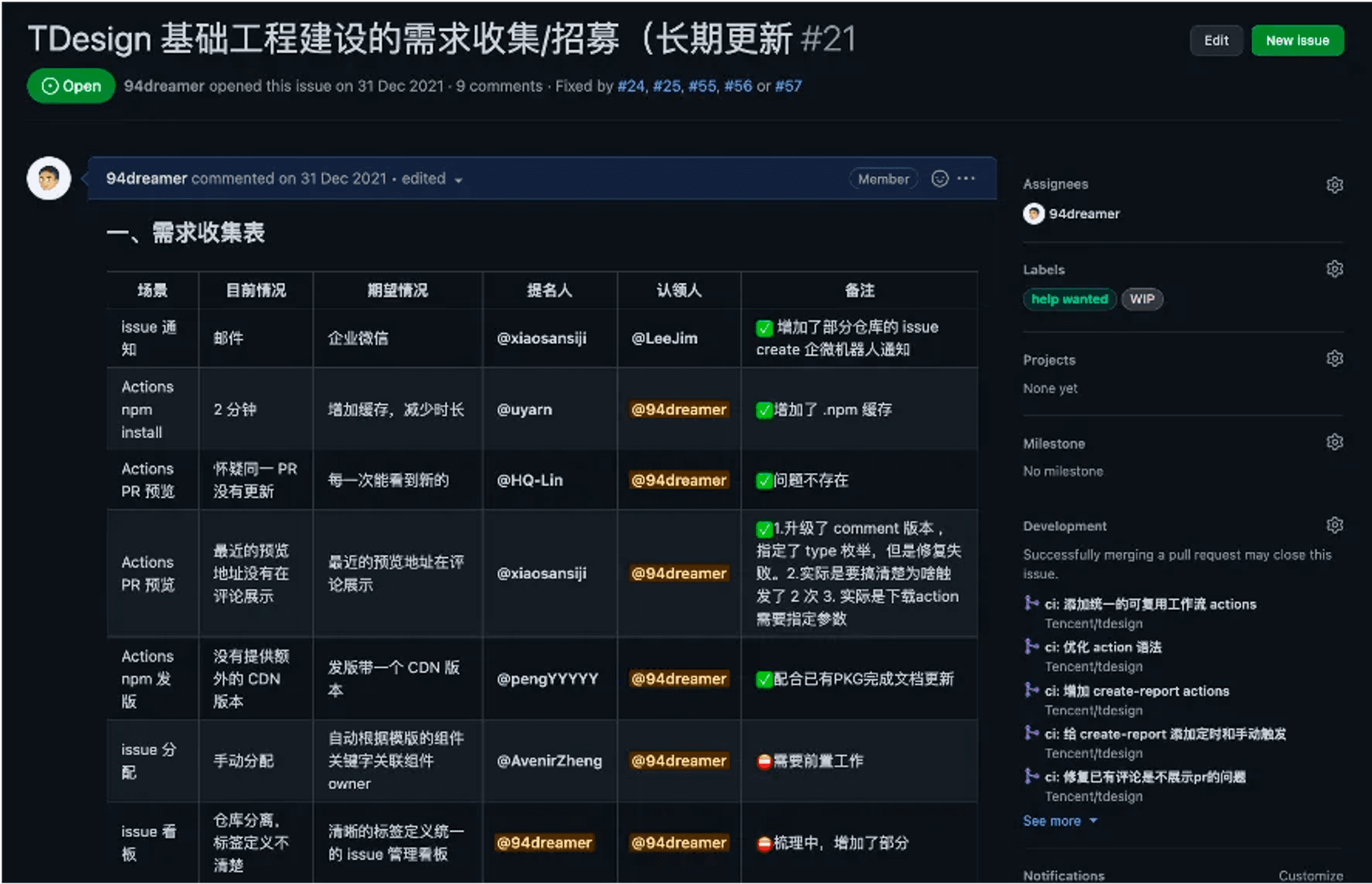Click 94dreamer author link in issue header

coord(164,86)
